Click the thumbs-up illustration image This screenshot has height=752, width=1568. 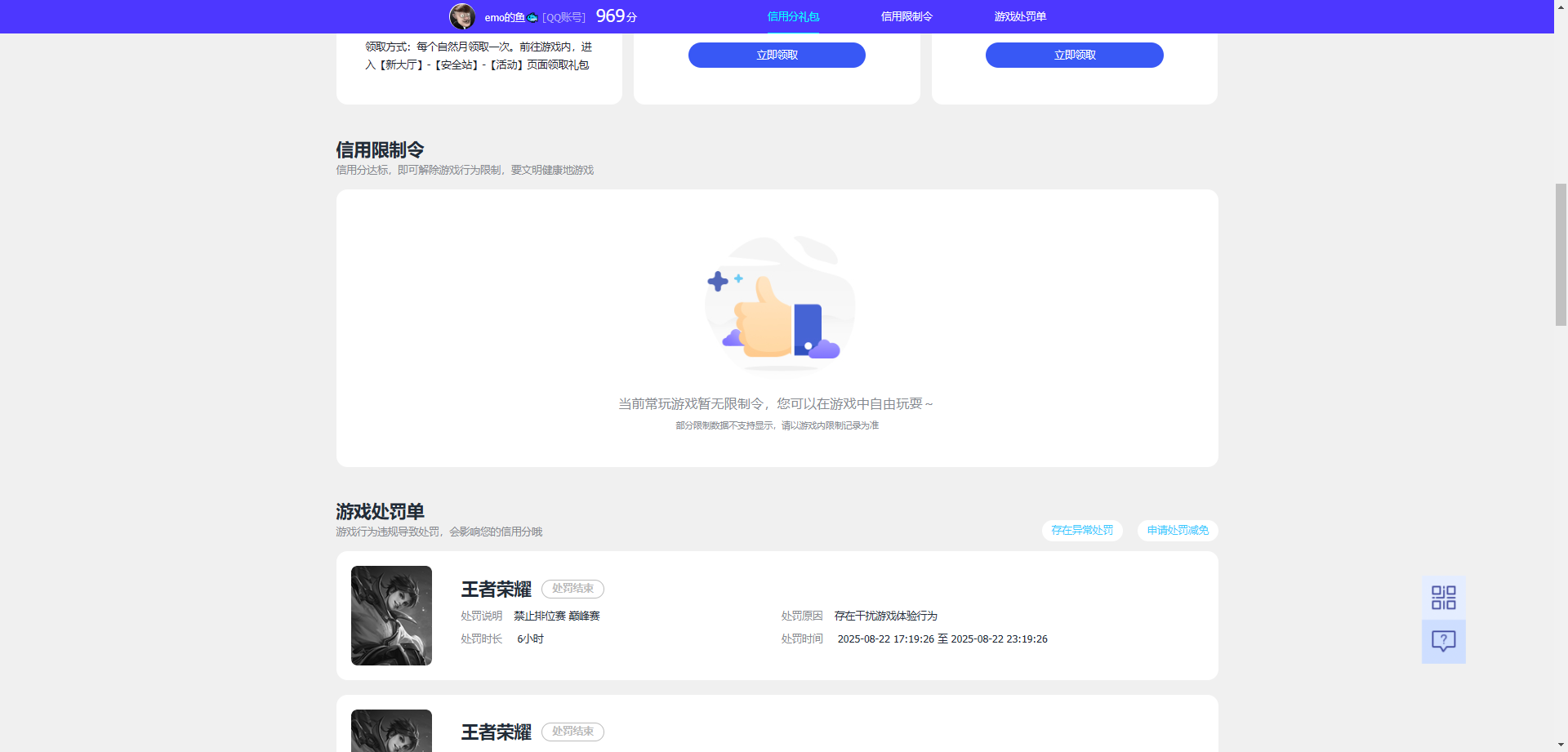[x=777, y=304]
